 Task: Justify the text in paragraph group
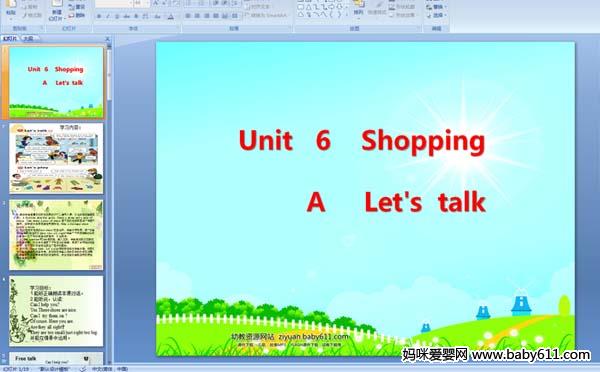[216, 16]
